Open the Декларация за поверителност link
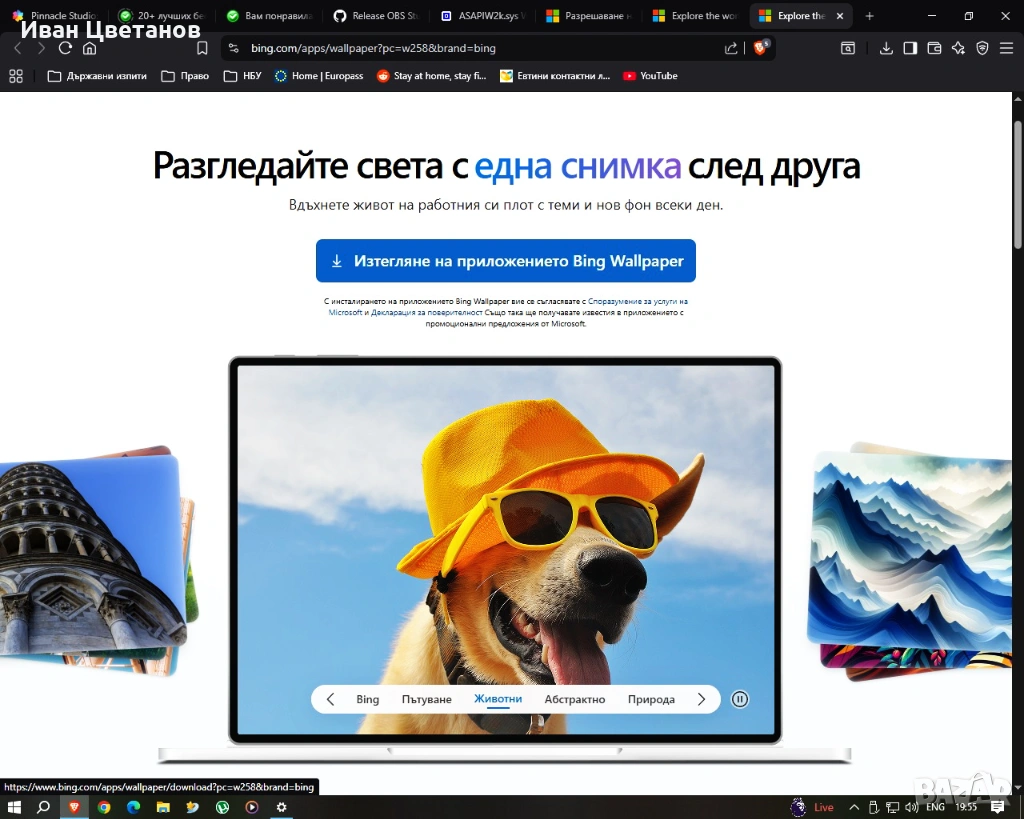The width and height of the screenshot is (1024, 819). tap(426, 313)
